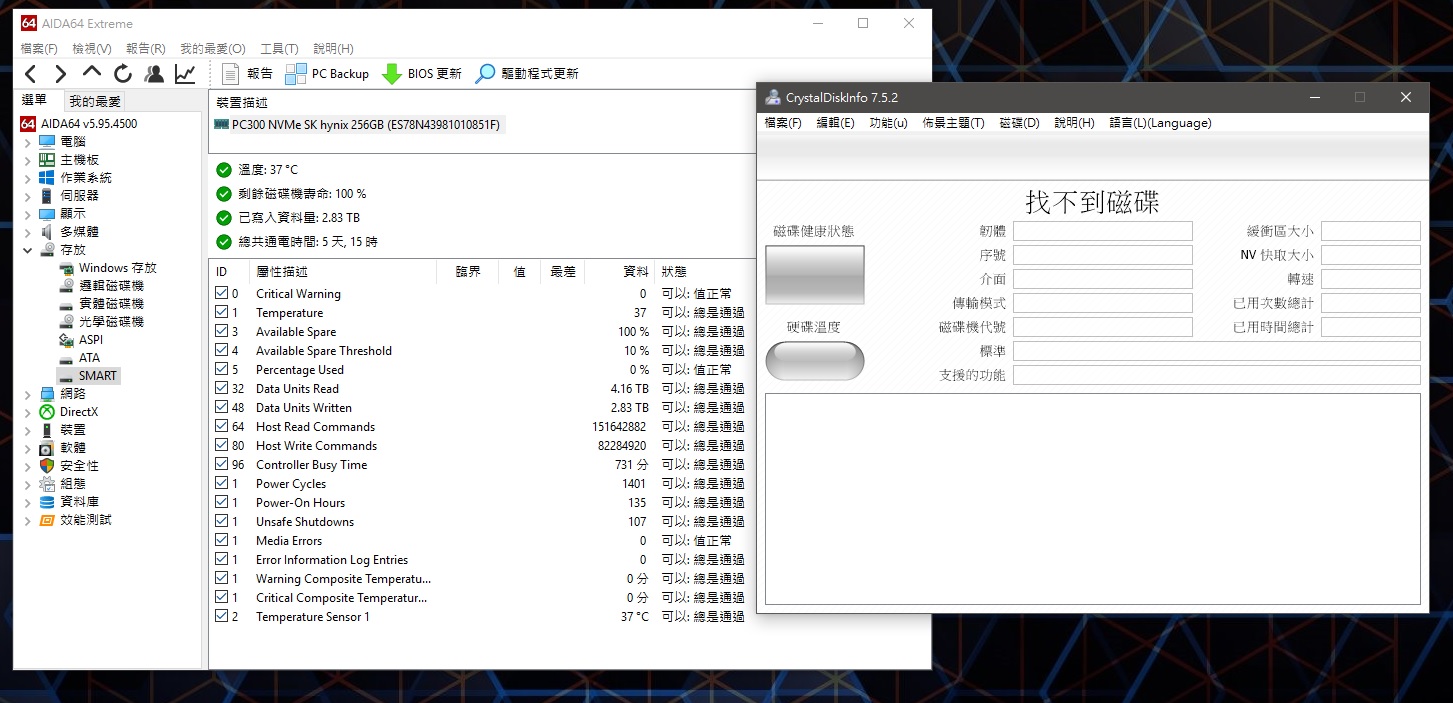Click the 支援的功能 supported features field
The width and height of the screenshot is (1453, 703).
click(1217, 375)
